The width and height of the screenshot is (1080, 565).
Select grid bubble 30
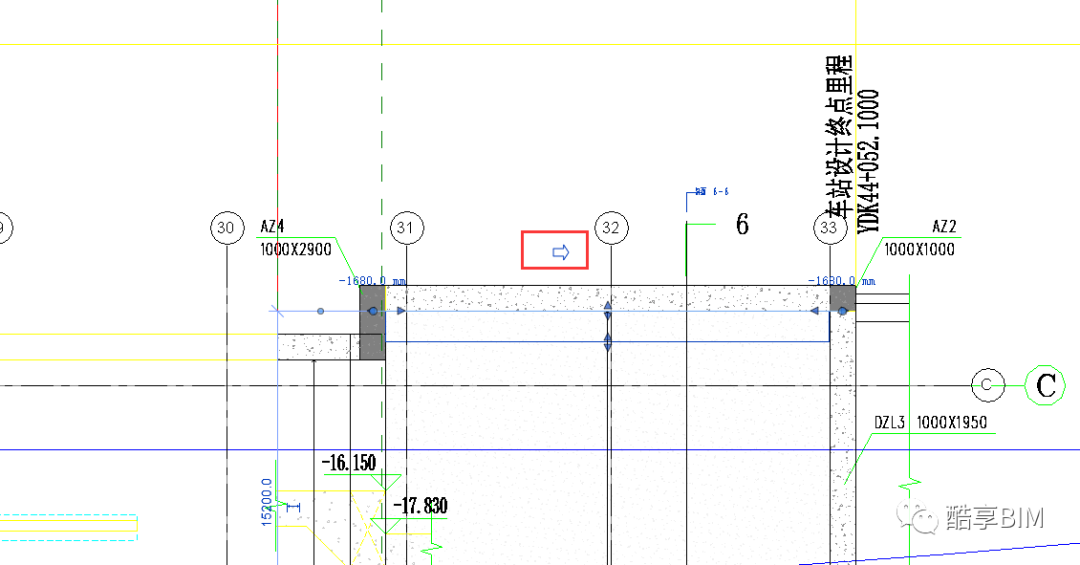(227, 227)
